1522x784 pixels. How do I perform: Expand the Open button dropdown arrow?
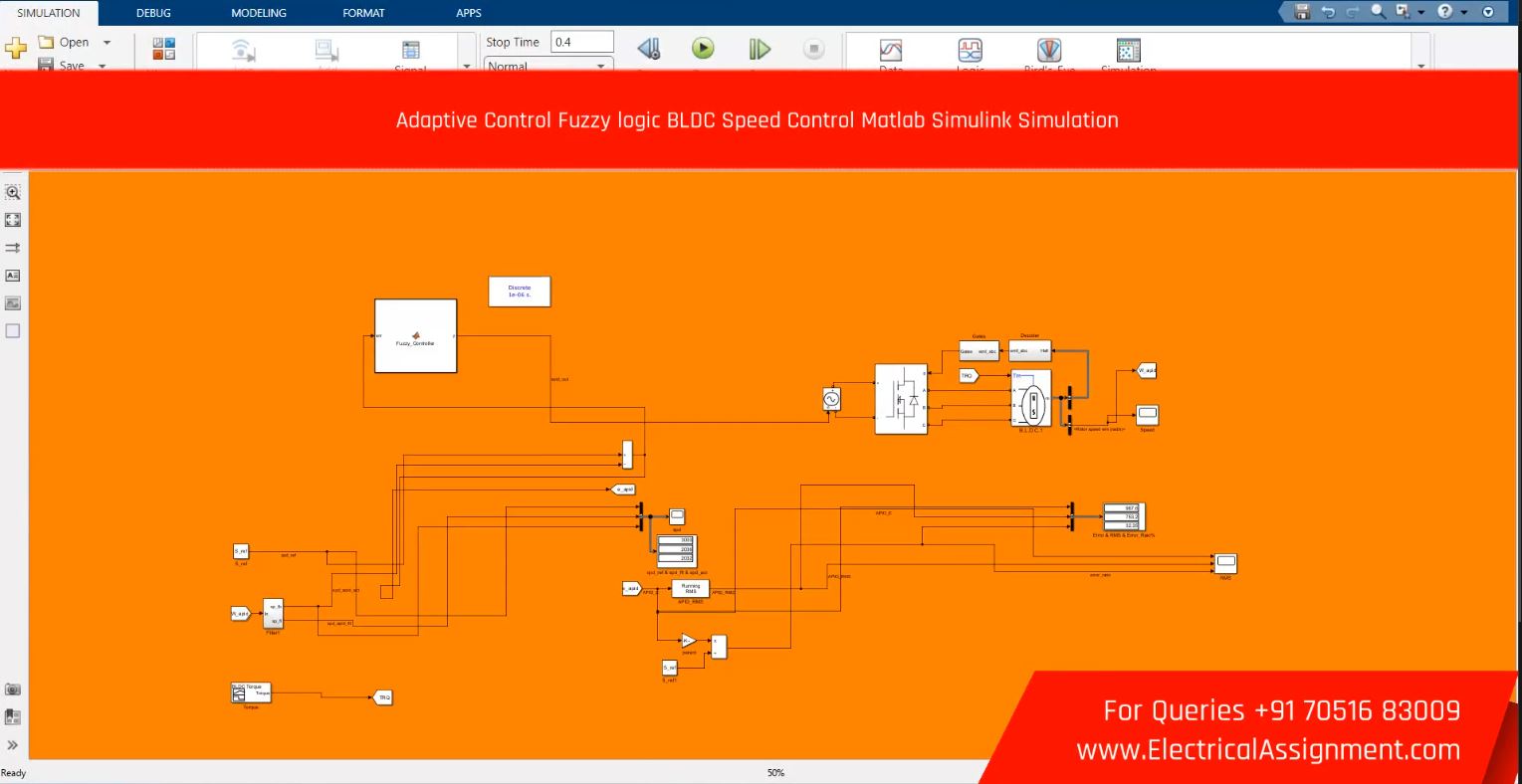(107, 43)
